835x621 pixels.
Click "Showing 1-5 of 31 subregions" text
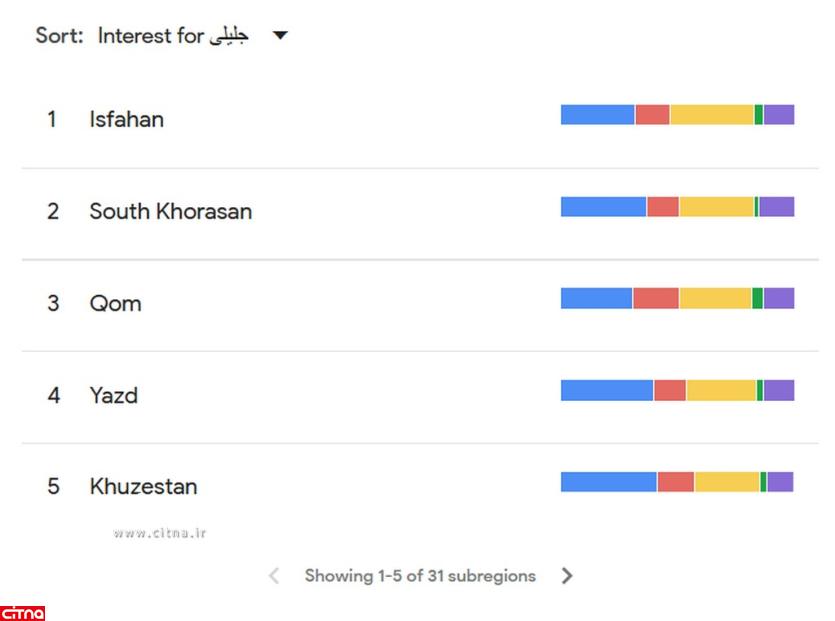(420, 576)
